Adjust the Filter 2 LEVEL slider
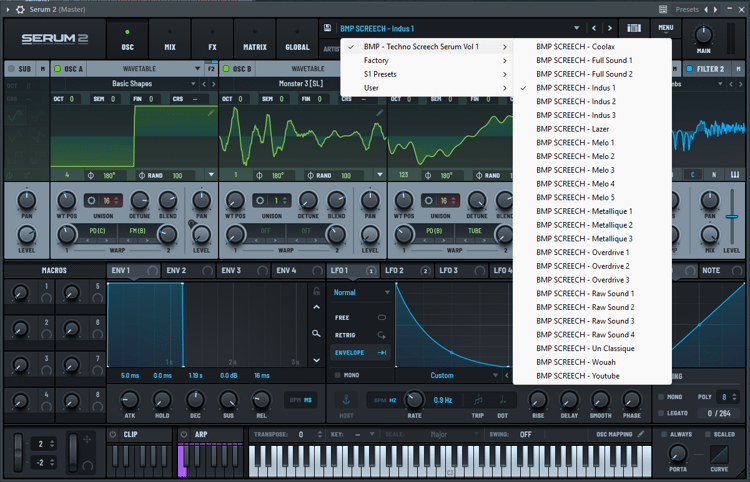 731,216
